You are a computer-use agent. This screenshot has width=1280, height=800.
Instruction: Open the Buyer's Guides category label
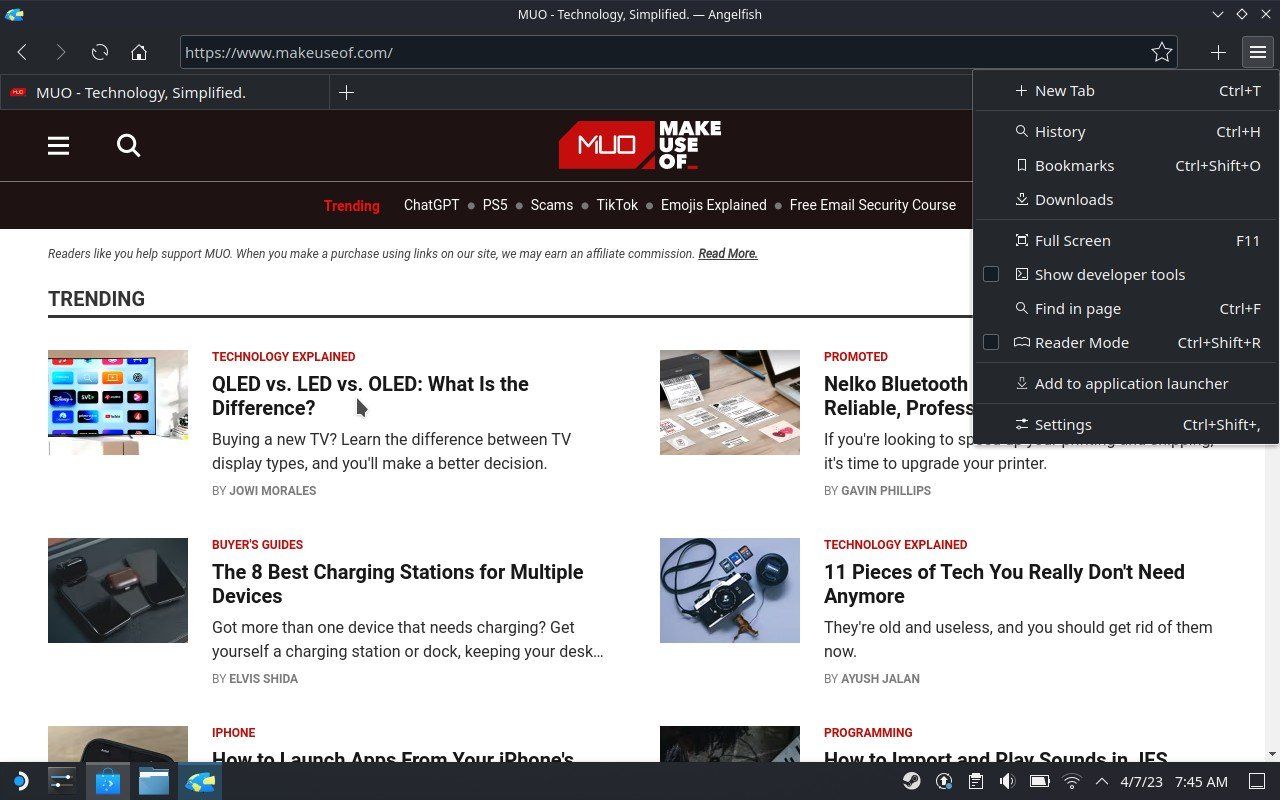tap(257, 545)
